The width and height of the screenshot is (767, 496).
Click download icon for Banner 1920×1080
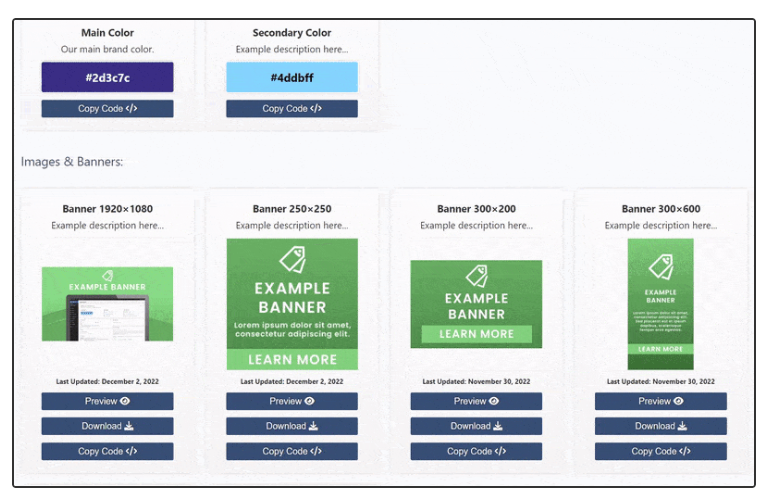[x=129, y=426]
